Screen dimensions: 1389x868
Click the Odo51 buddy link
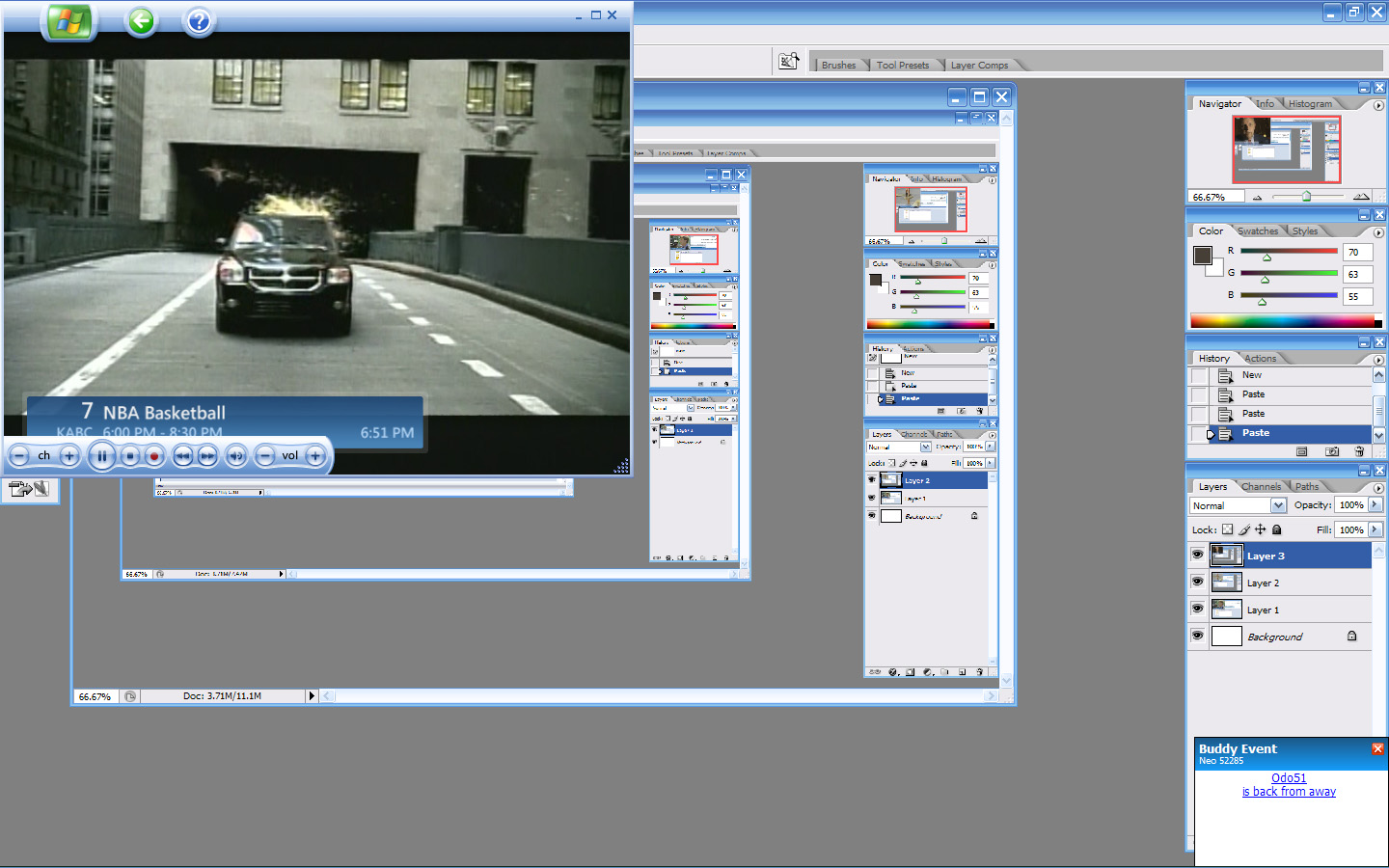(1289, 778)
